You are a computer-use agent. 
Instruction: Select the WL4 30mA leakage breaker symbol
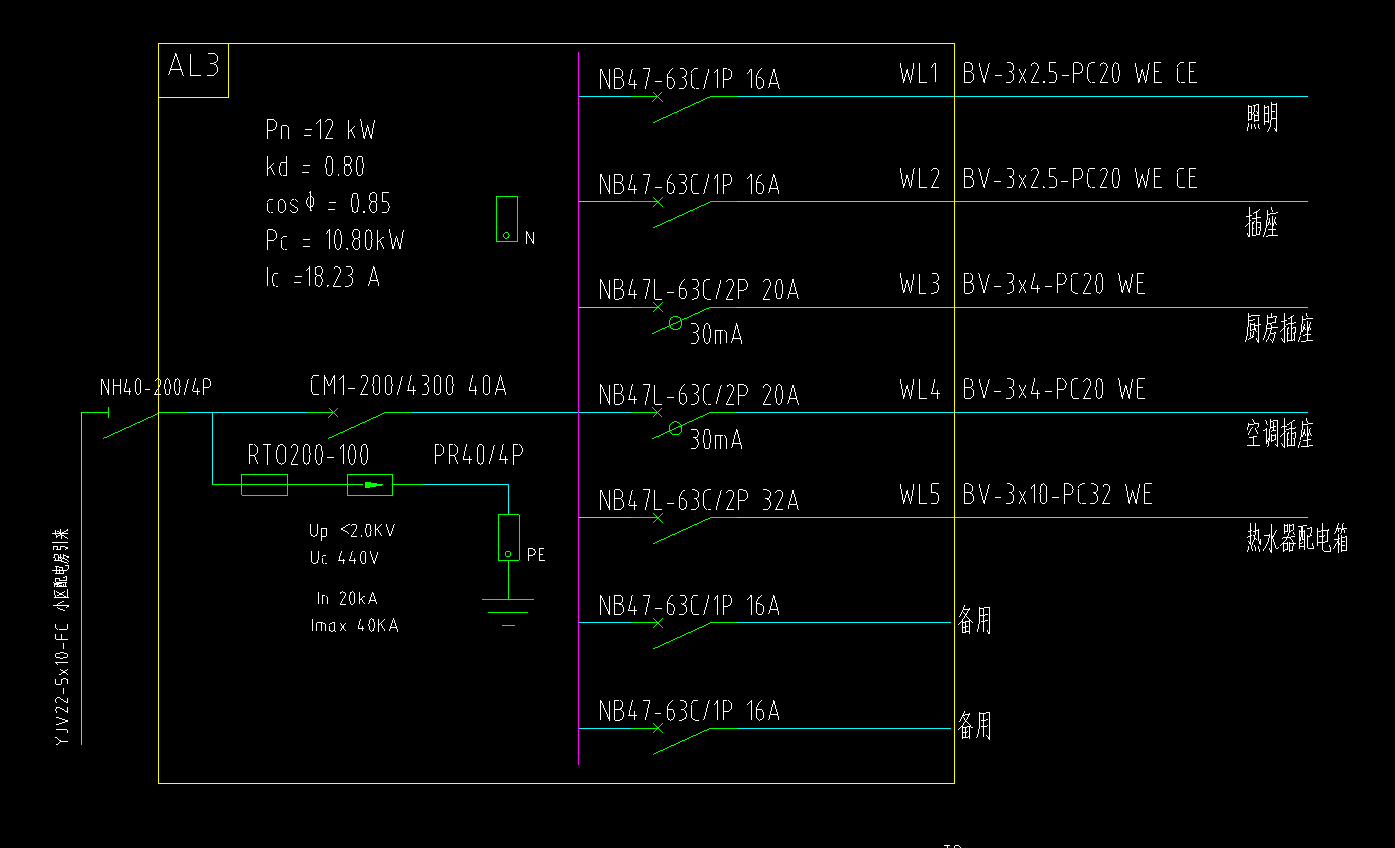pos(682,425)
